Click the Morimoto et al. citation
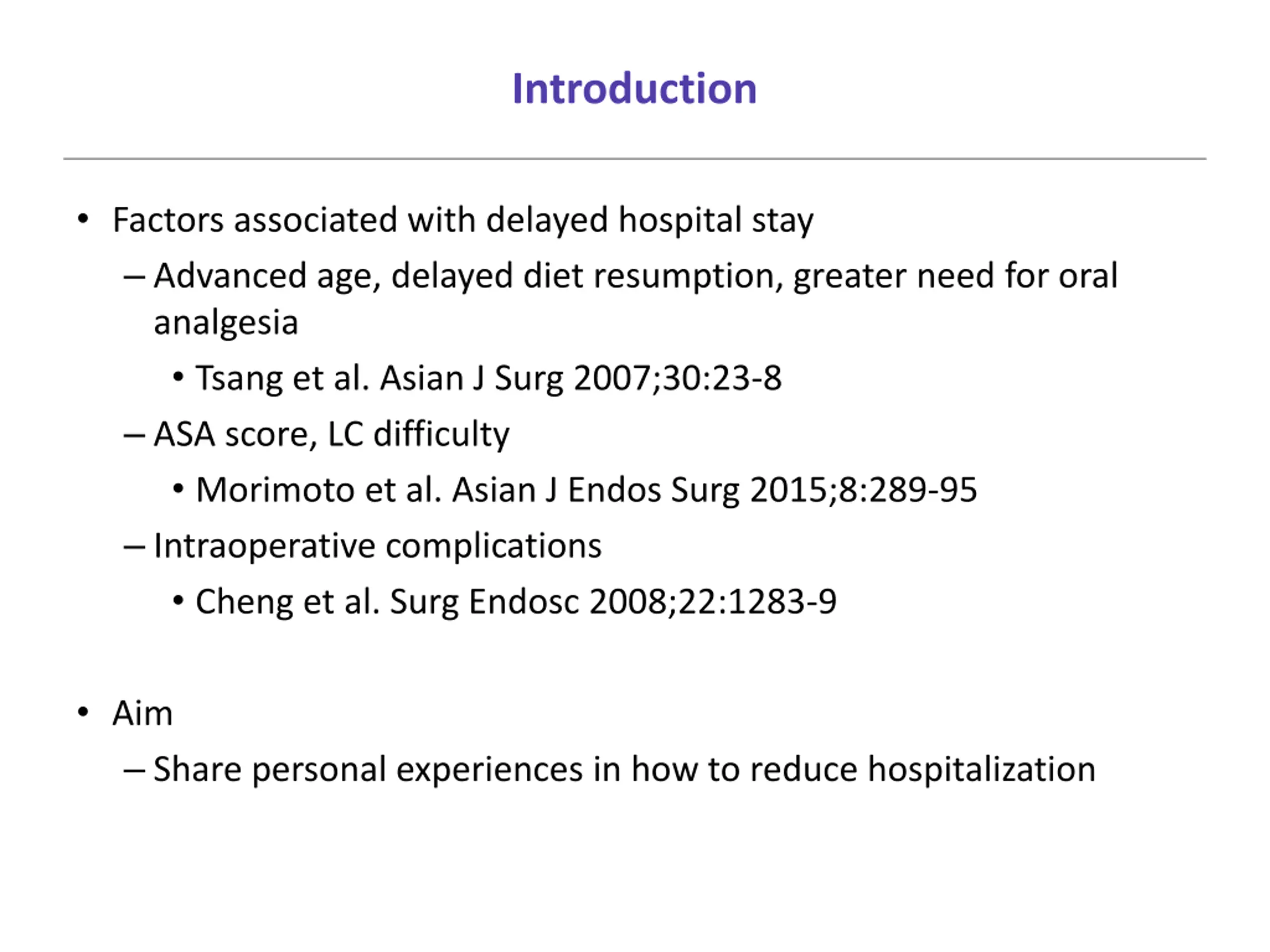Viewport: 1270px width, 952px height. [x=586, y=490]
